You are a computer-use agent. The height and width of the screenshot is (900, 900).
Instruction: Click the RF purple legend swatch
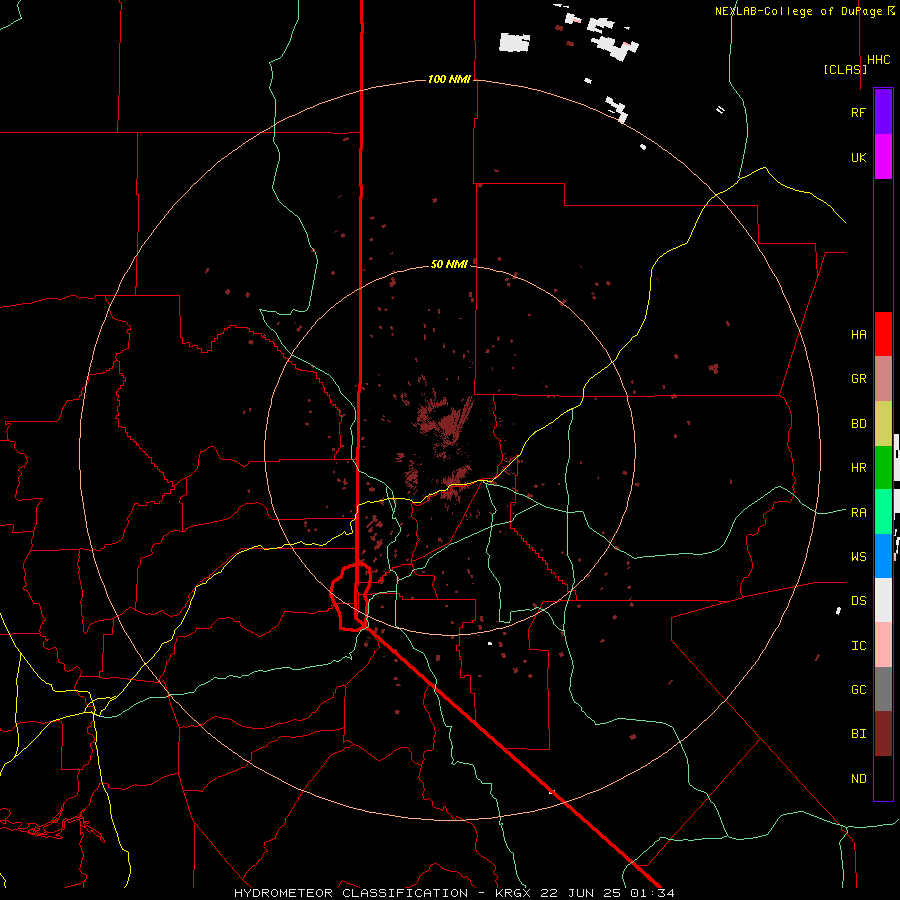[x=883, y=112]
